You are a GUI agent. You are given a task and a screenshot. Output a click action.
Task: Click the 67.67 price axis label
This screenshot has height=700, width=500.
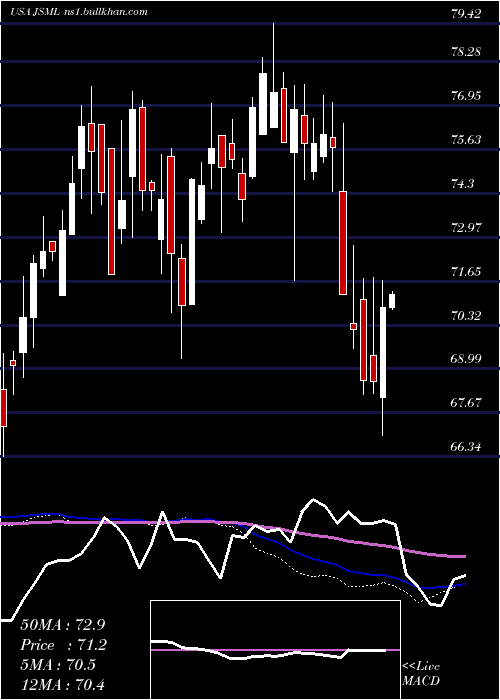coord(466,403)
